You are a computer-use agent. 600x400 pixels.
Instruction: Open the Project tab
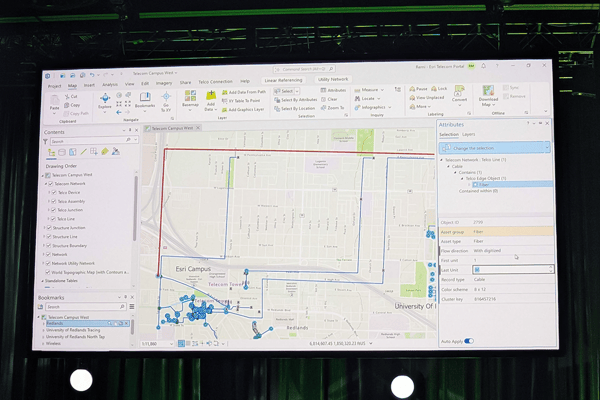(x=54, y=86)
